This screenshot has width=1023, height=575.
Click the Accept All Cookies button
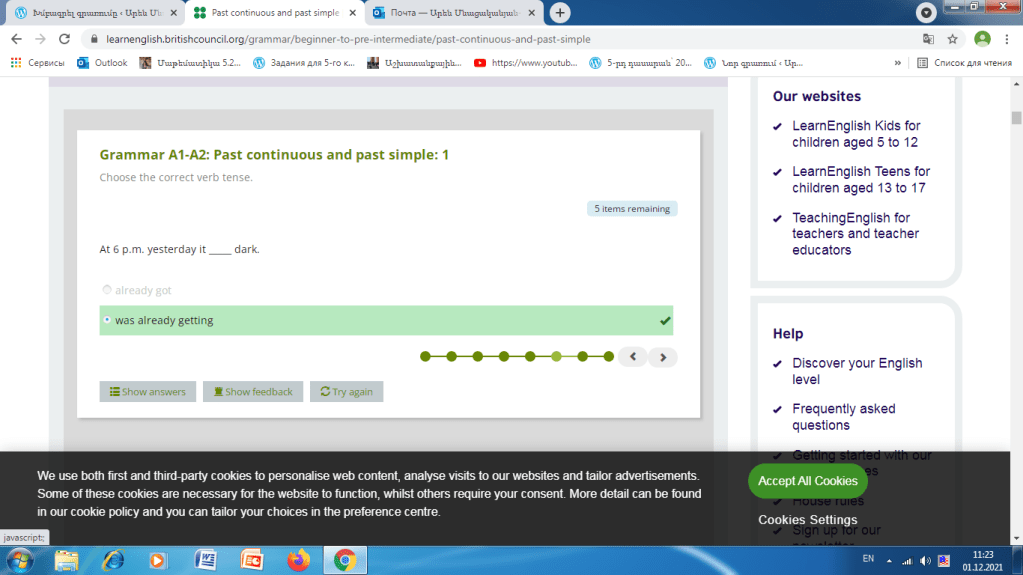click(807, 481)
